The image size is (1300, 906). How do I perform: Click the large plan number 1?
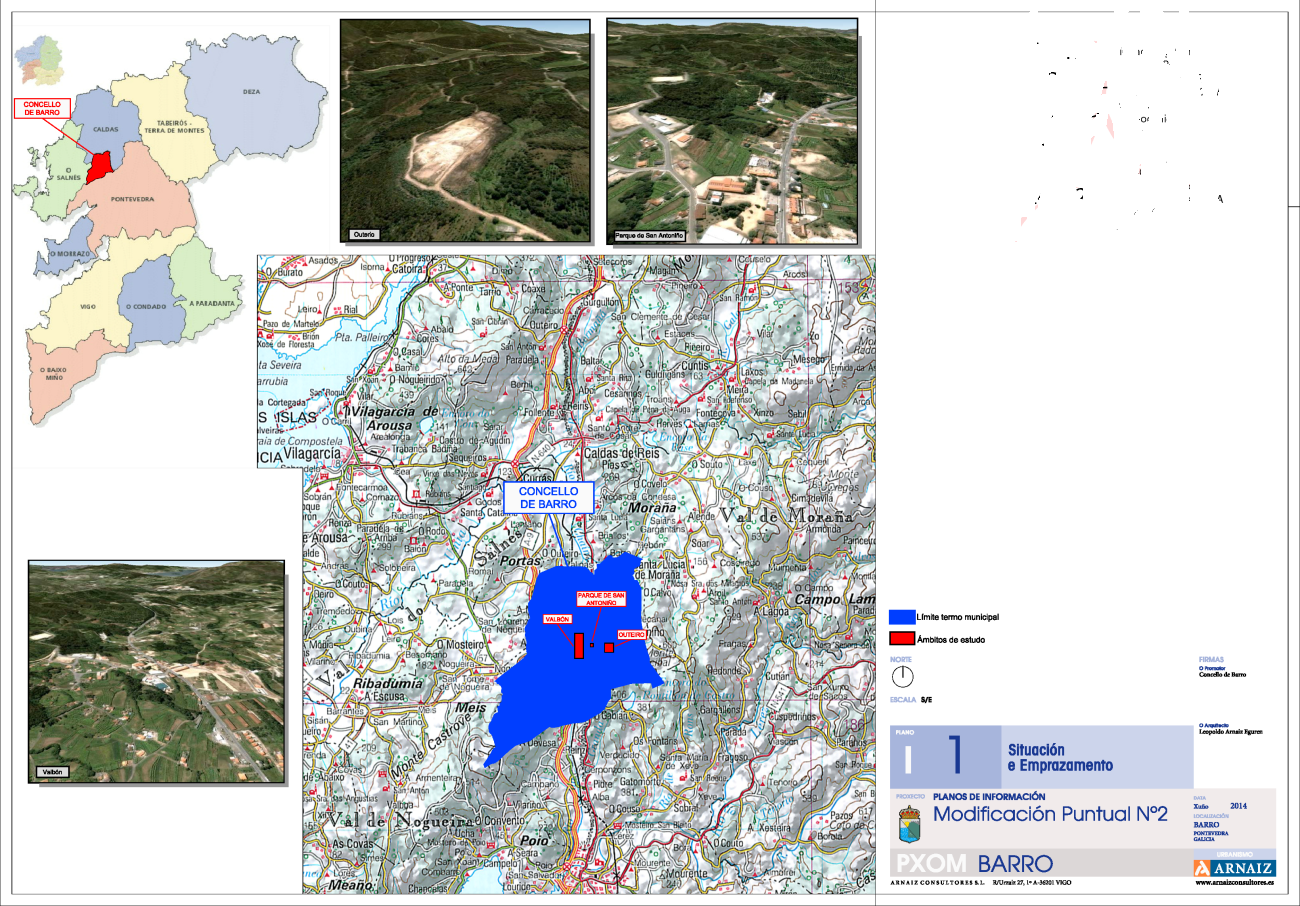956,755
